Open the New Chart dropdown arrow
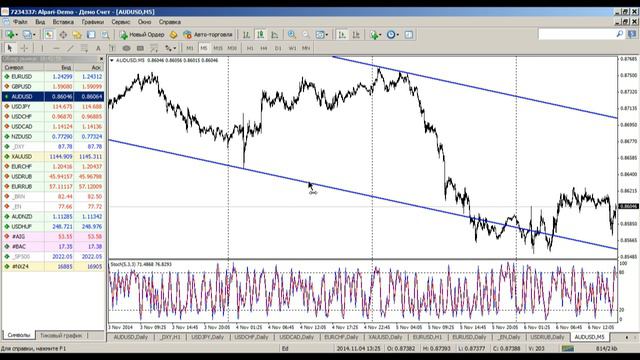The image size is (640, 360). [17, 35]
